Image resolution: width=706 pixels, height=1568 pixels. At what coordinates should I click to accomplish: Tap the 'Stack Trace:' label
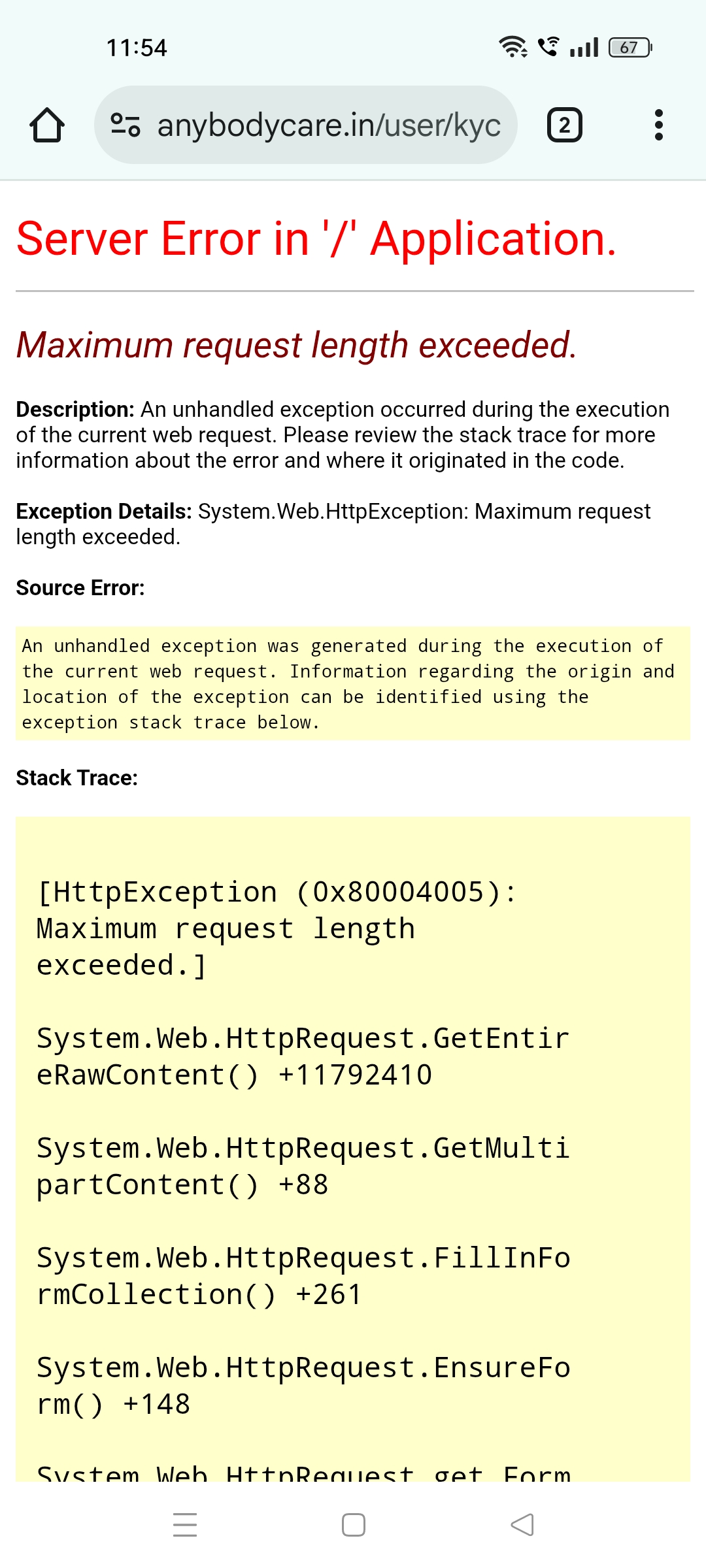(77, 777)
